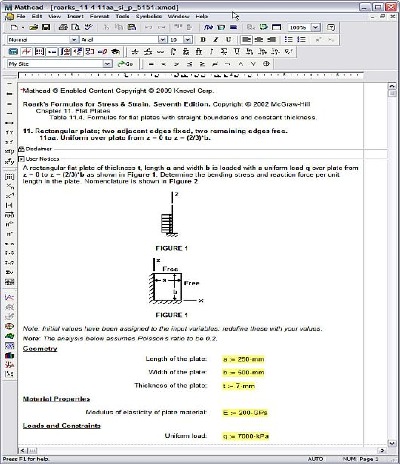The height and width of the screenshot is (464, 400).
Task: Open Graph toolbar from Math palette
Action: [x=26, y=52]
